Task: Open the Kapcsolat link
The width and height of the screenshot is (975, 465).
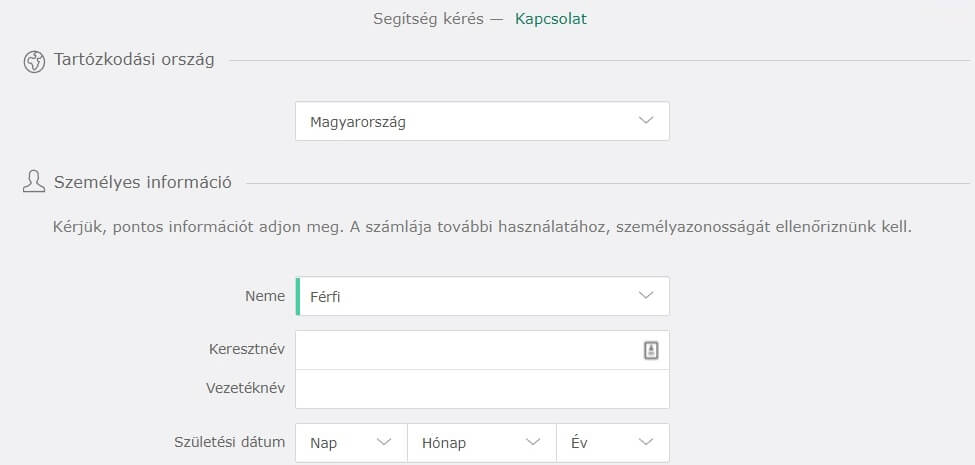Action: tap(551, 19)
